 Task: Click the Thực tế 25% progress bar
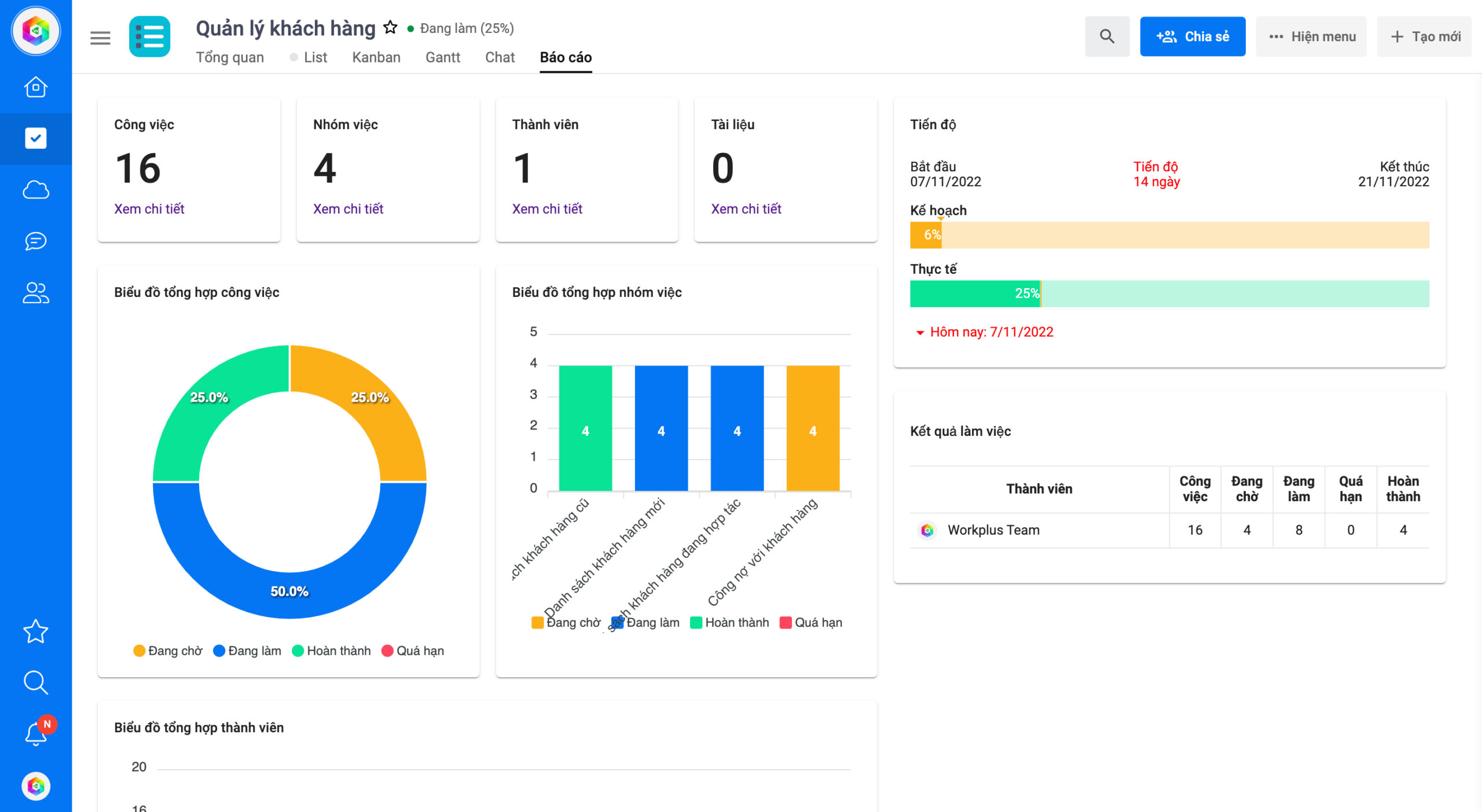[1169, 294]
